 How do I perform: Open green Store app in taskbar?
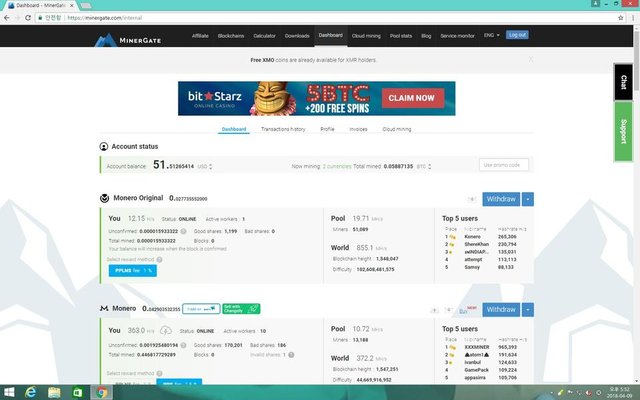coord(78,393)
